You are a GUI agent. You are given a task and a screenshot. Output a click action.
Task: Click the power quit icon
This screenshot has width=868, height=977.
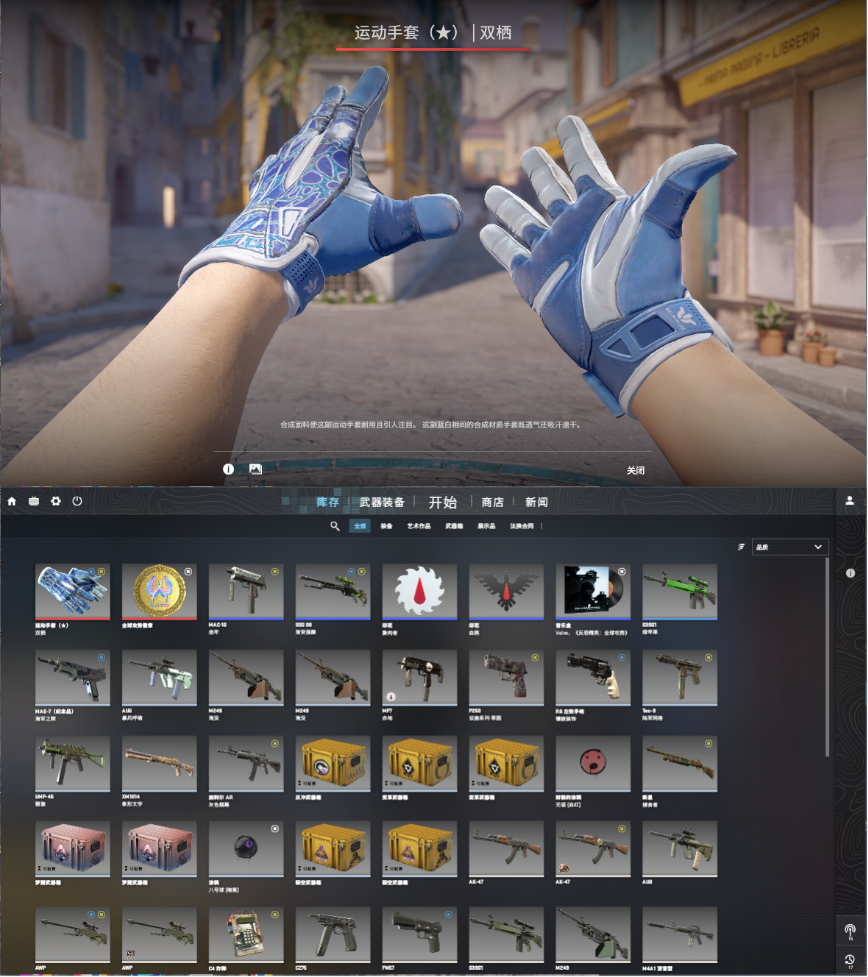77,501
